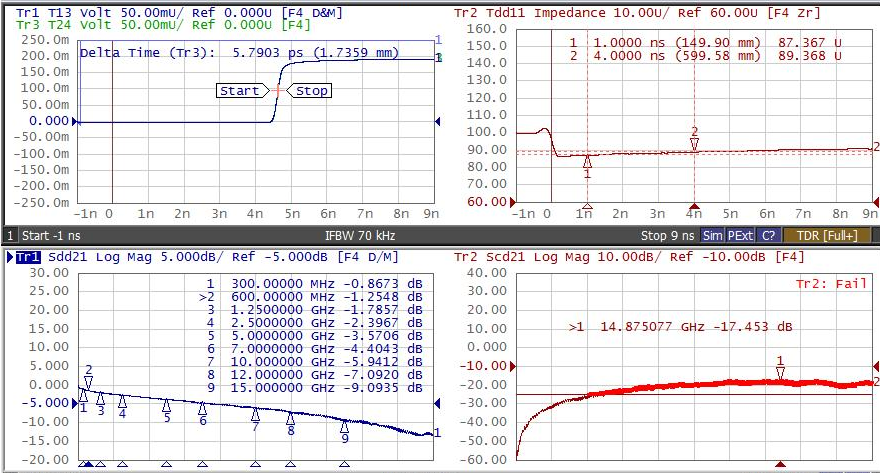Click marker 8 on the Sdd21 plot
Viewport: 880px width, 473px height.
291,418
